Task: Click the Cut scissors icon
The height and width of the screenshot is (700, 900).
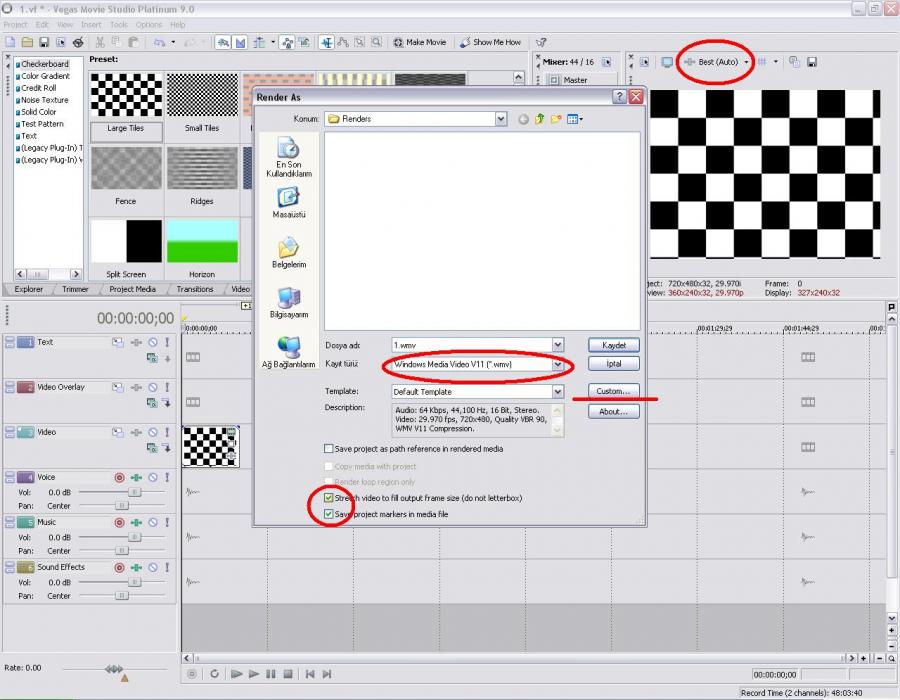Action: (100, 42)
